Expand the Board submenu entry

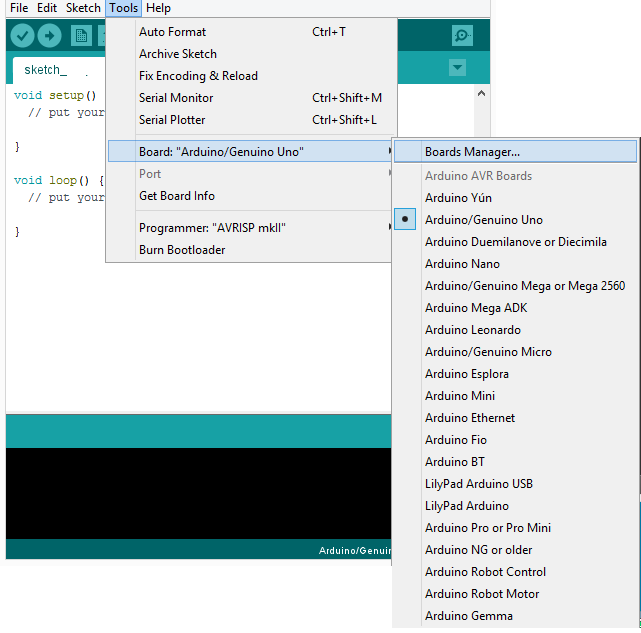[250, 152]
